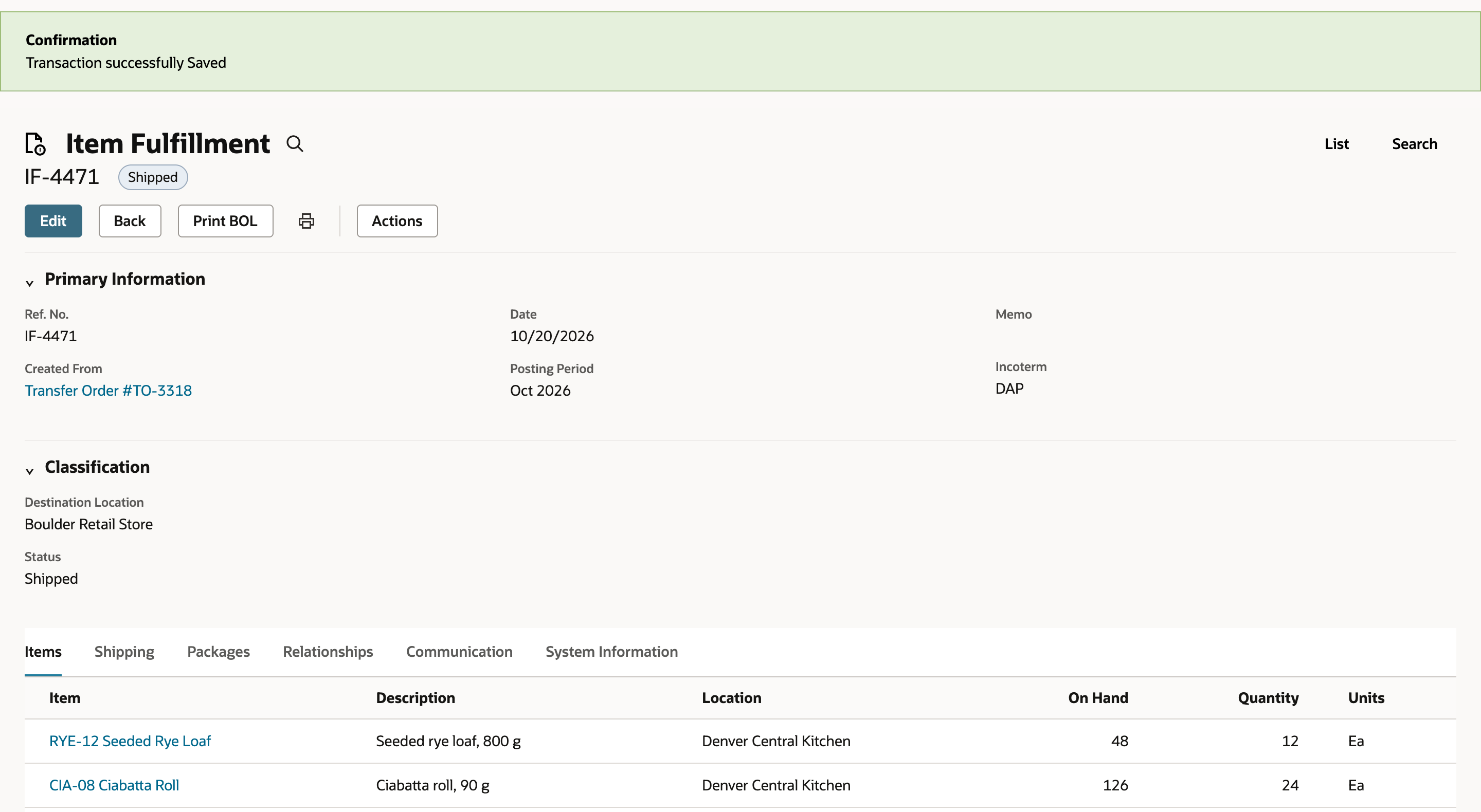Switch to the Packages tab
This screenshot has height=812, width=1481.
[219, 652]
